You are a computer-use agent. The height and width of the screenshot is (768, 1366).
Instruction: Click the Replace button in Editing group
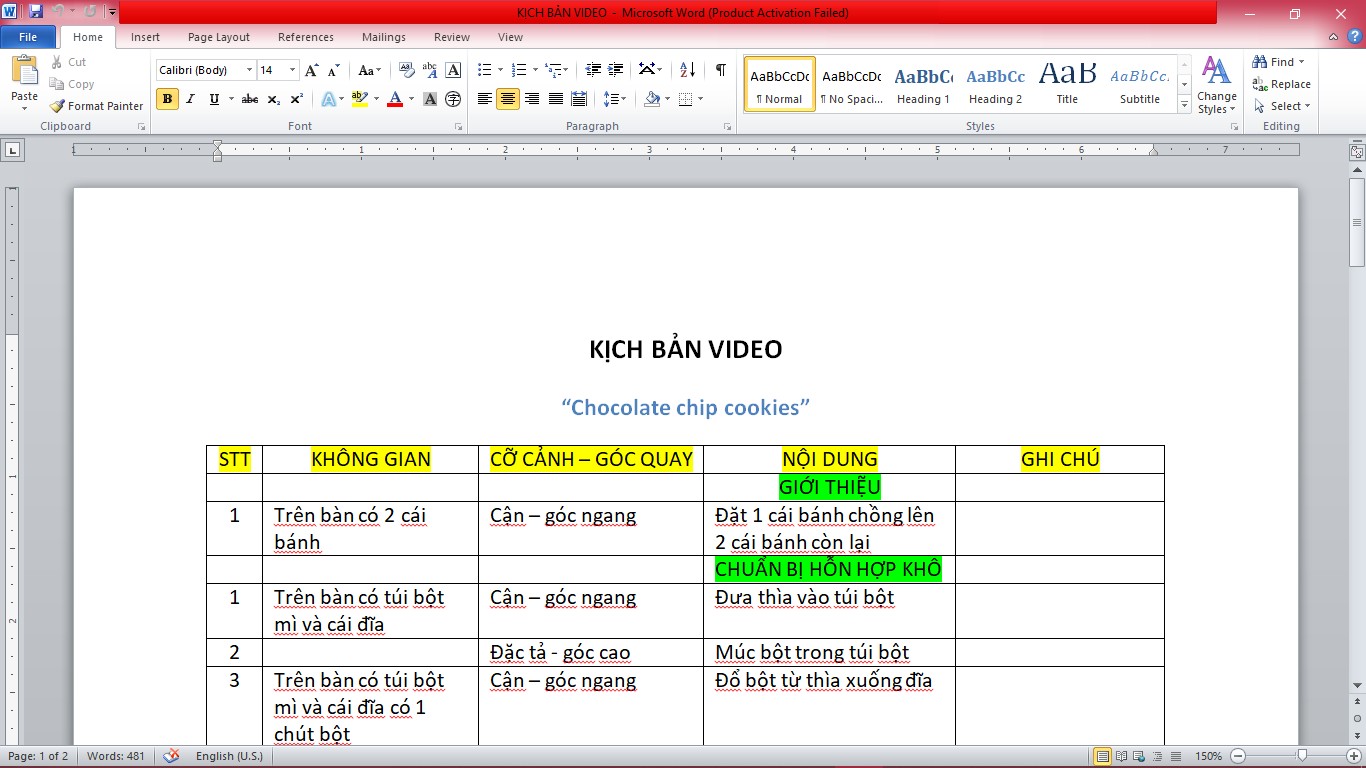pos(1282,84)
